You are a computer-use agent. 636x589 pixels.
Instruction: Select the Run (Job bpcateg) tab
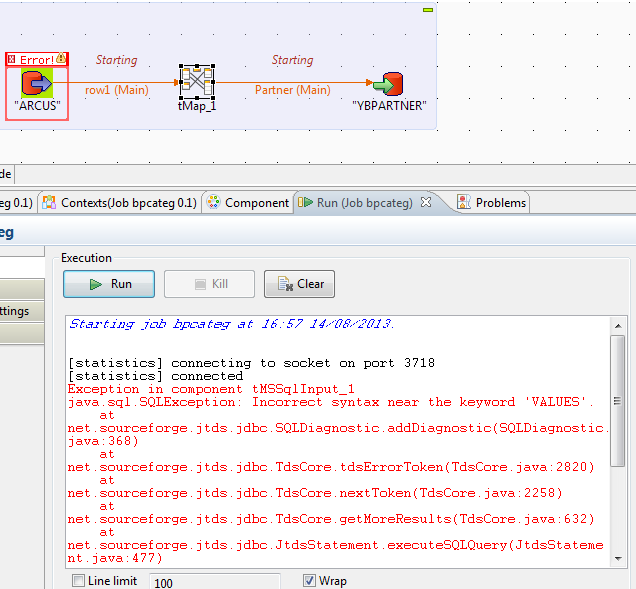pos(364,202)
